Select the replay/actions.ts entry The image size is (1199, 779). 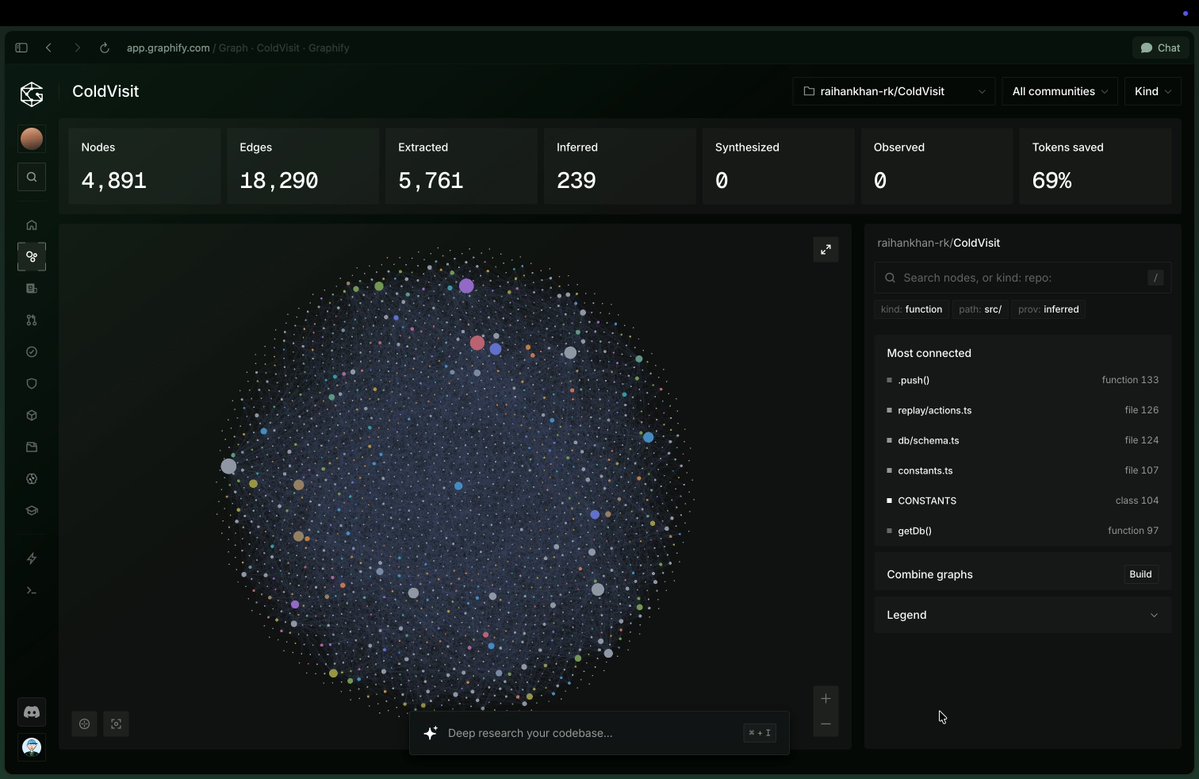[1022, 410]
